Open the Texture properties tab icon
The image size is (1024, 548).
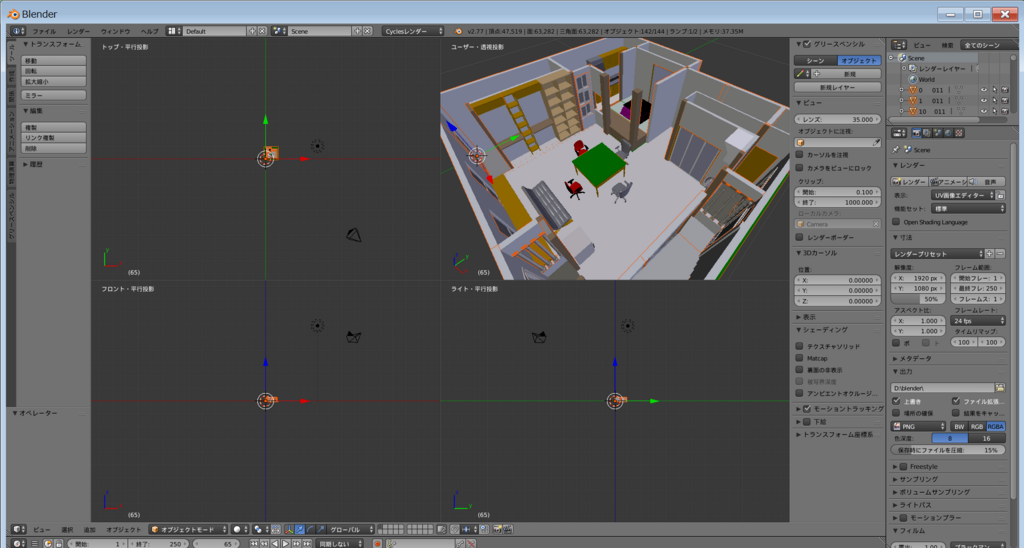pyautogui.click(x=959, y=133)
